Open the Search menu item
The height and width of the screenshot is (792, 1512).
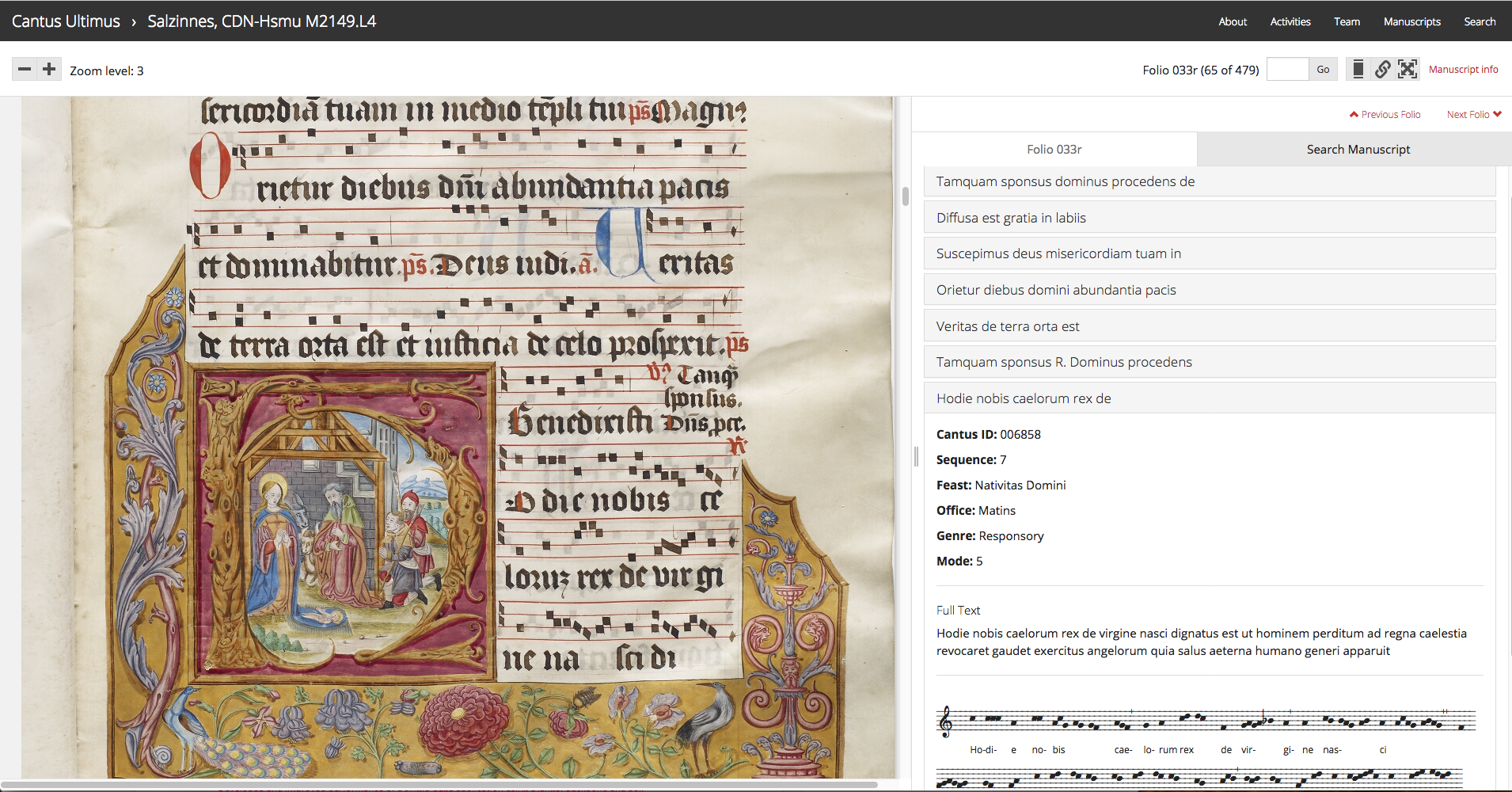[1480, 21]
